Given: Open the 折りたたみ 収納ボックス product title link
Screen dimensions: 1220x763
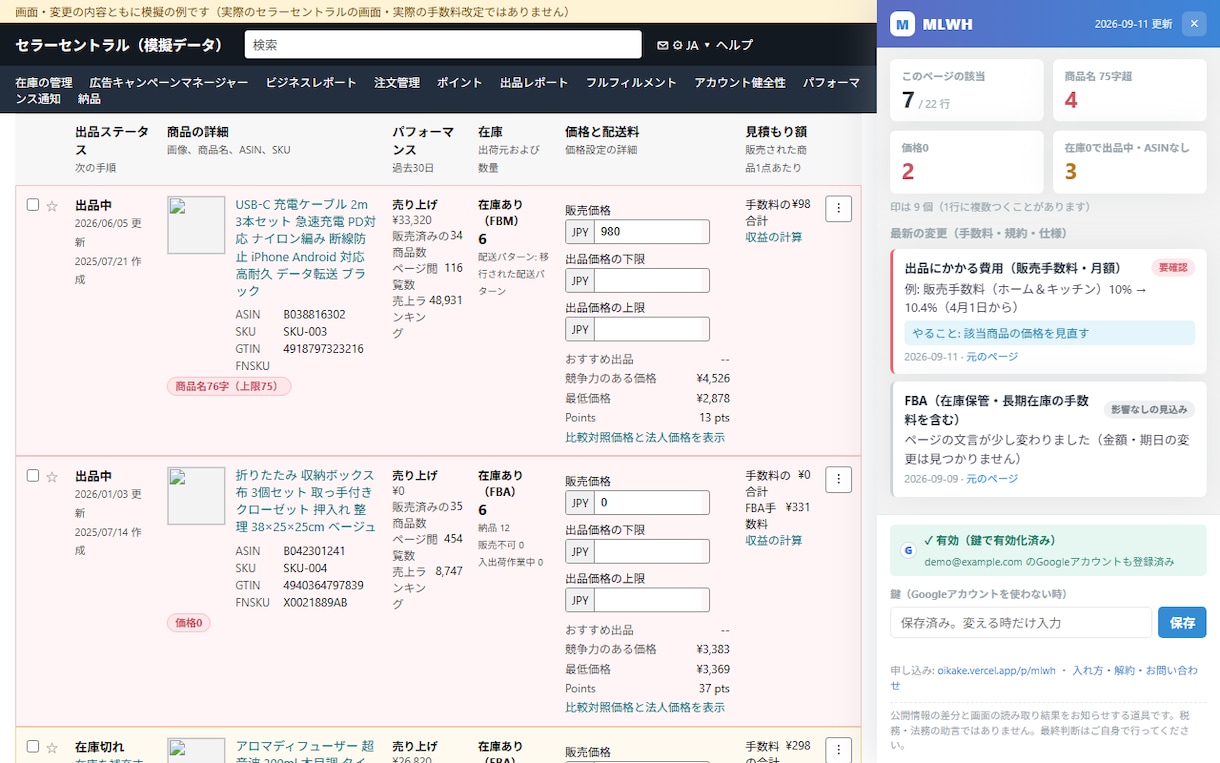Looking at the screenshot, I should tap(306, 500).
